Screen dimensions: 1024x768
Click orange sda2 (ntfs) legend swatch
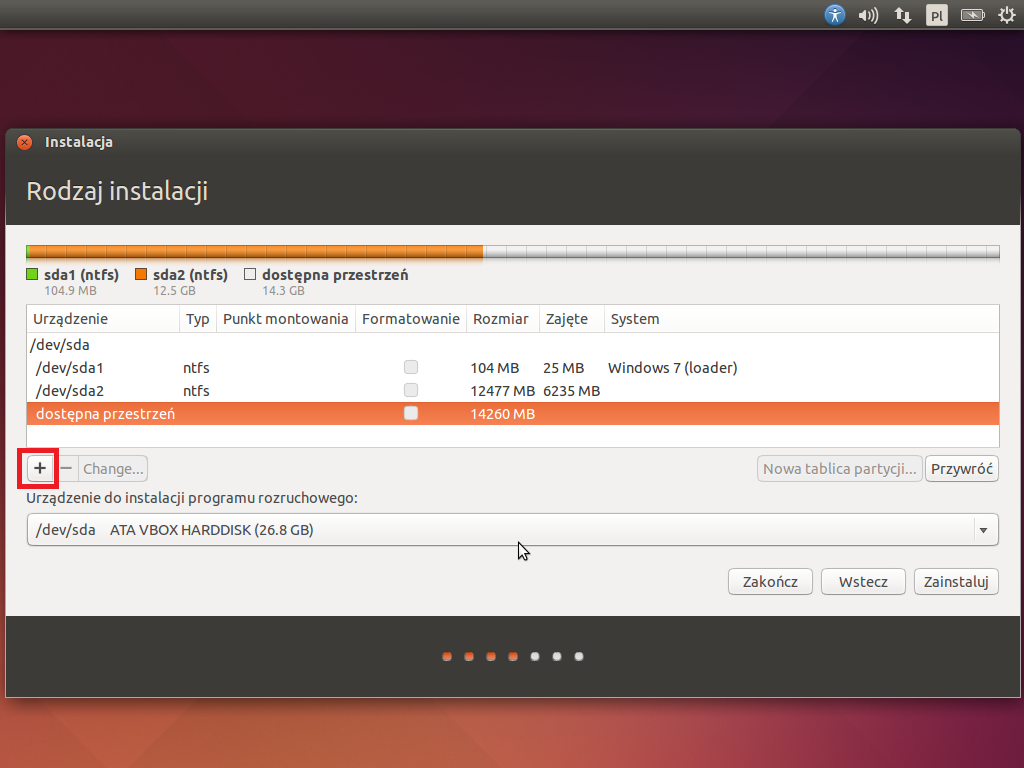(x=141, y=274)
